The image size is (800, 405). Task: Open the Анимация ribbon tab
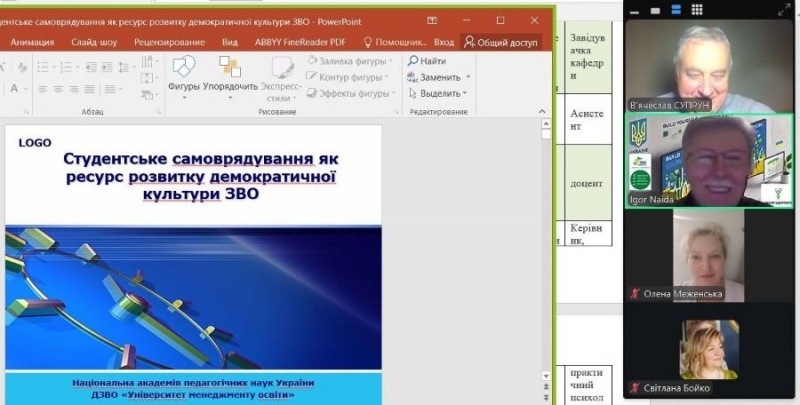pyautogui.click(x=32, y=43)
